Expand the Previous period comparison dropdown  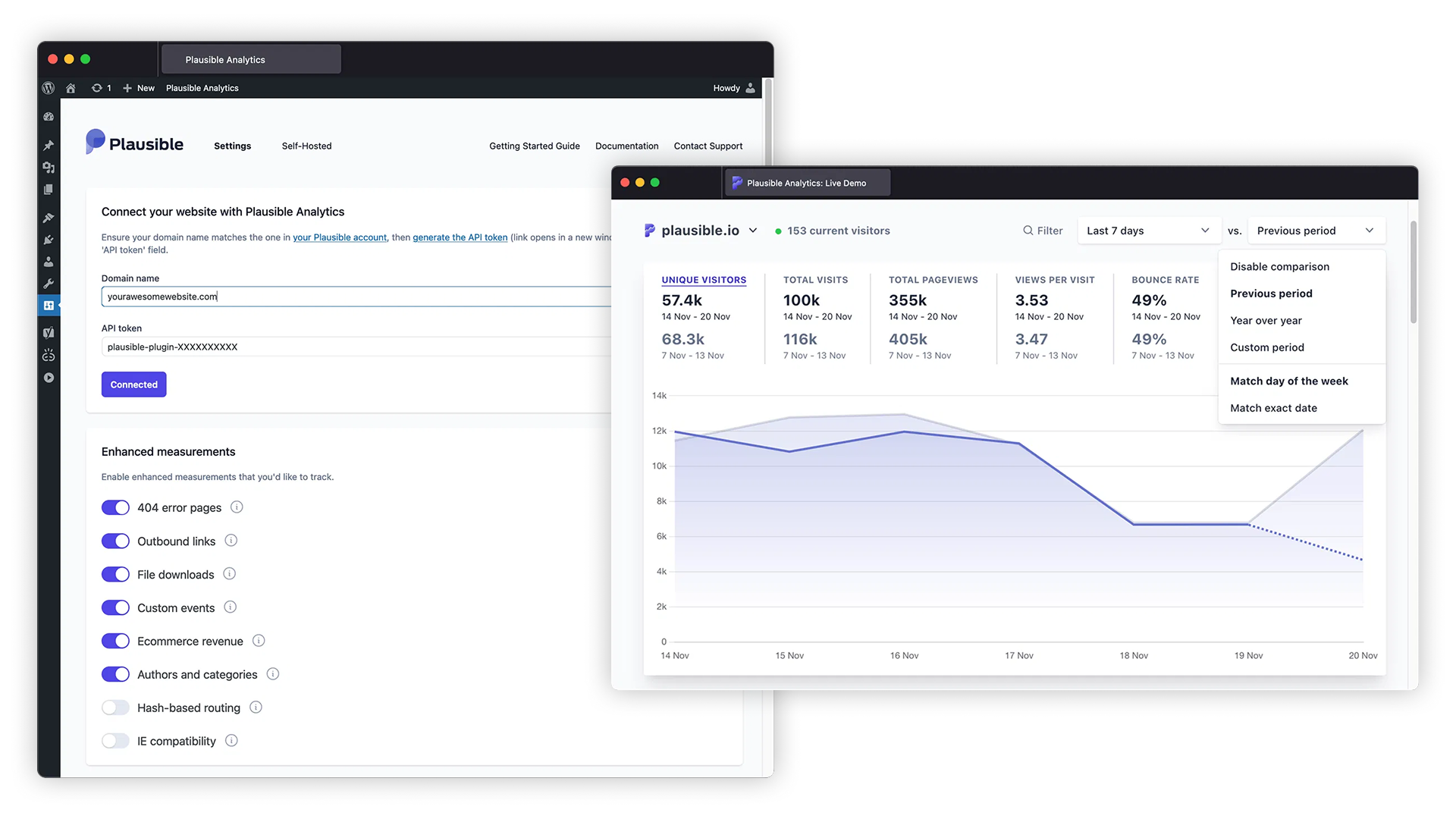pyautogui.click(x=1316, y=231)
